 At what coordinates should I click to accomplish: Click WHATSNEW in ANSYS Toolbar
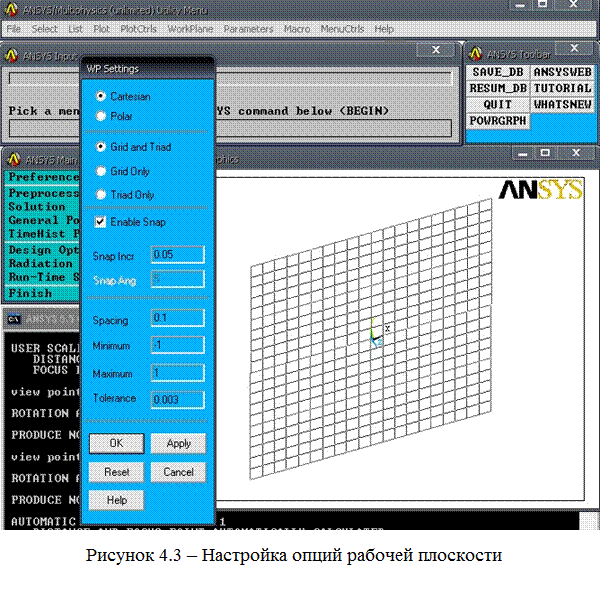(562, 104)
